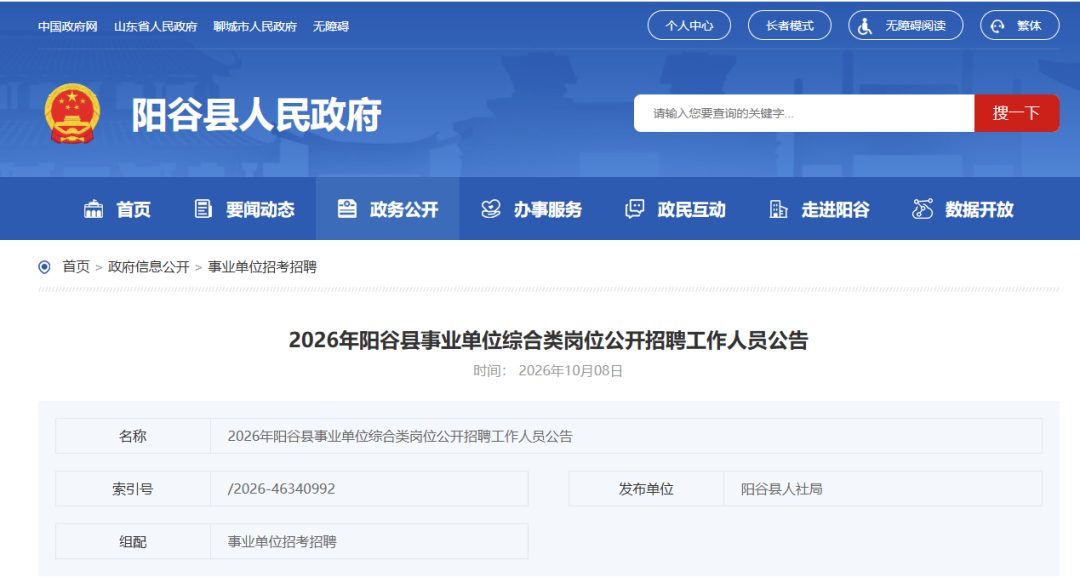Viewport: 1080px width, 583px height.
Task: Click the icon beside 政务公开
Action: tap(347, 209)
